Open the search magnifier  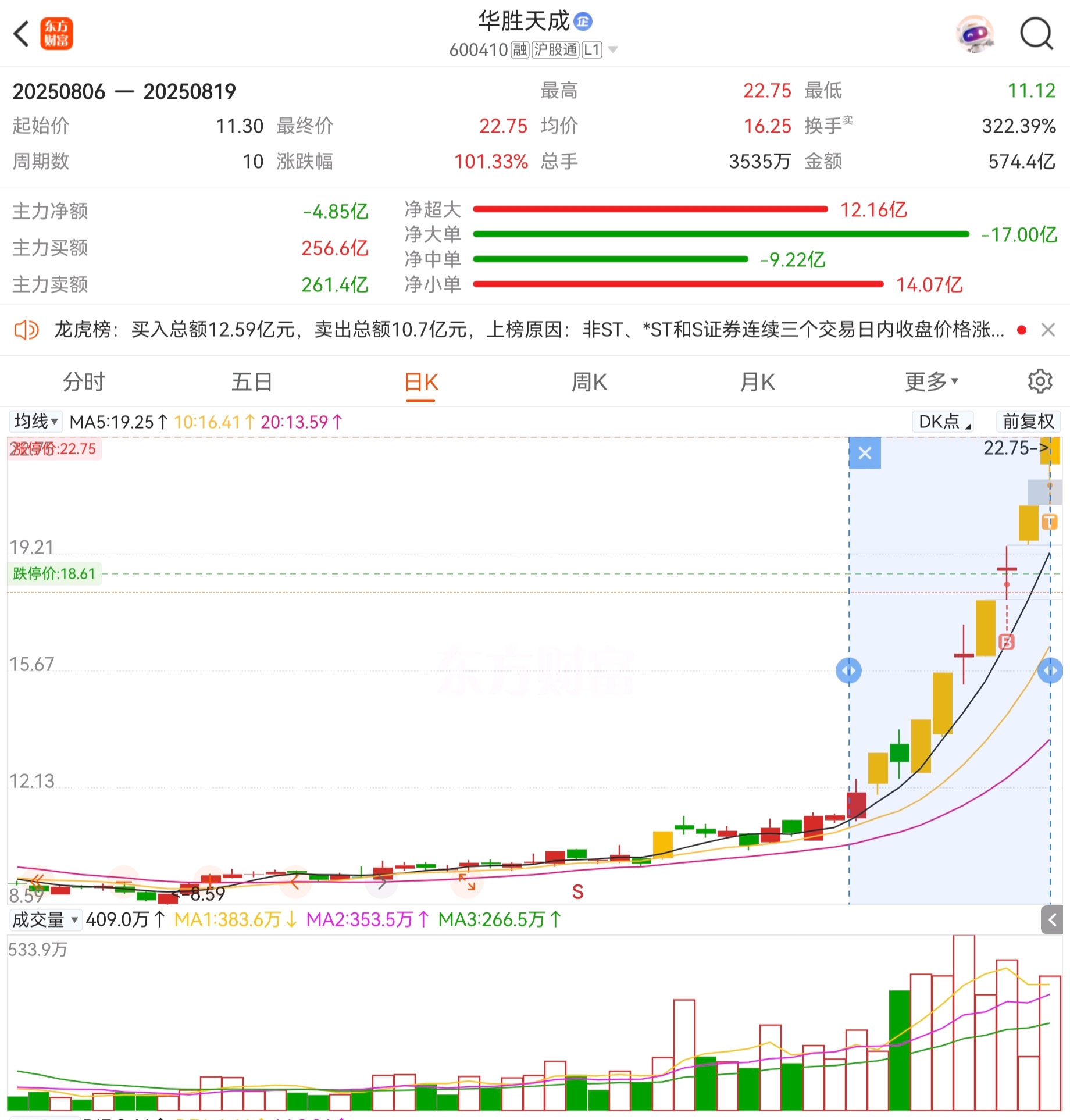point(1037,34)
